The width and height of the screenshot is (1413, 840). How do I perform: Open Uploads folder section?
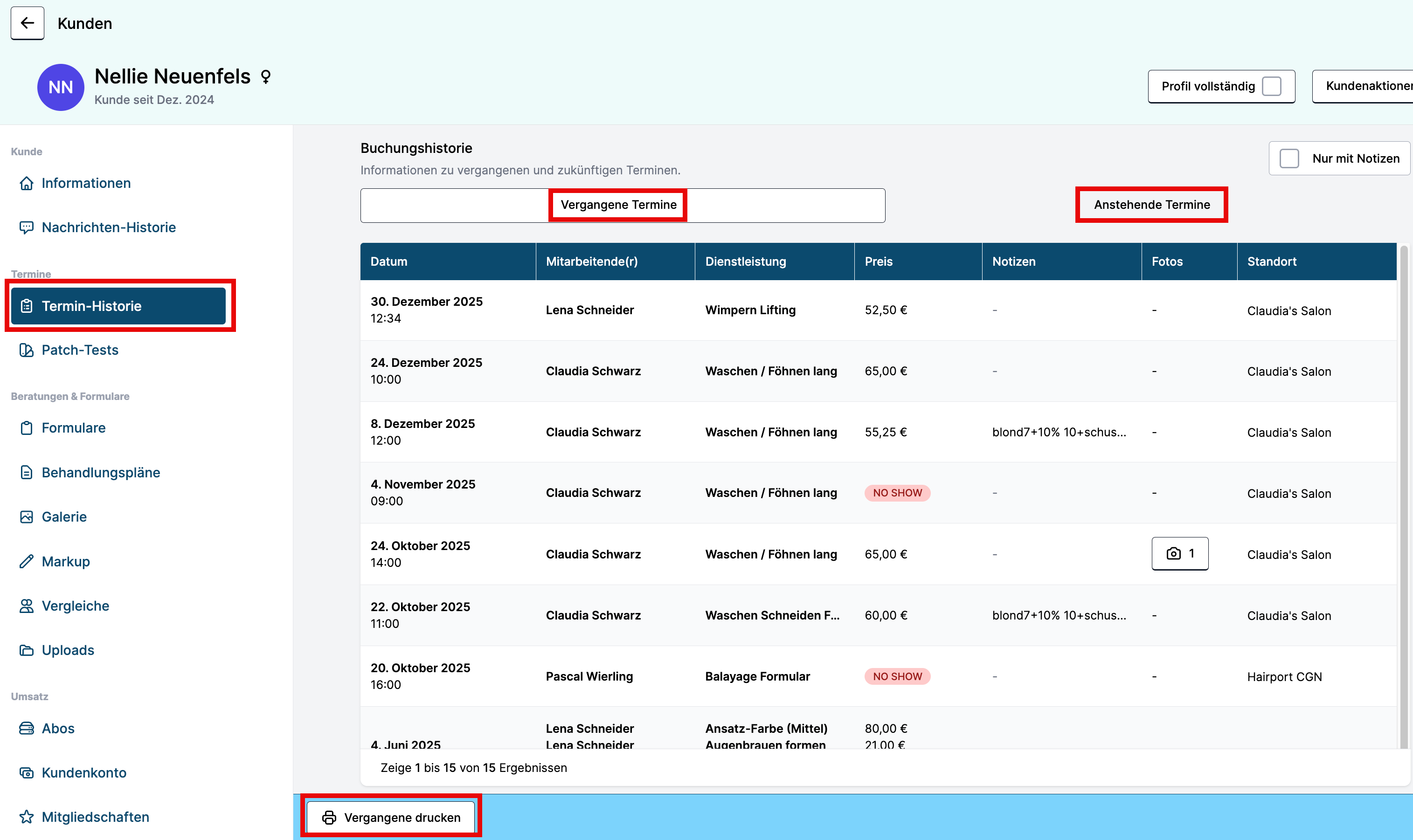point(68,650)
